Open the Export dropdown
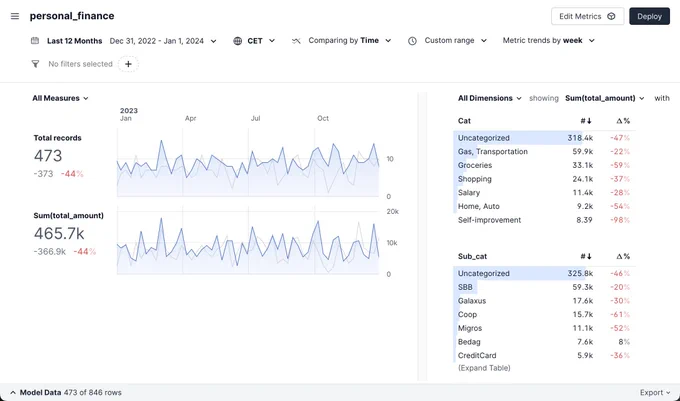The height and width of the screenshot is (401, 680). (655, 392)
